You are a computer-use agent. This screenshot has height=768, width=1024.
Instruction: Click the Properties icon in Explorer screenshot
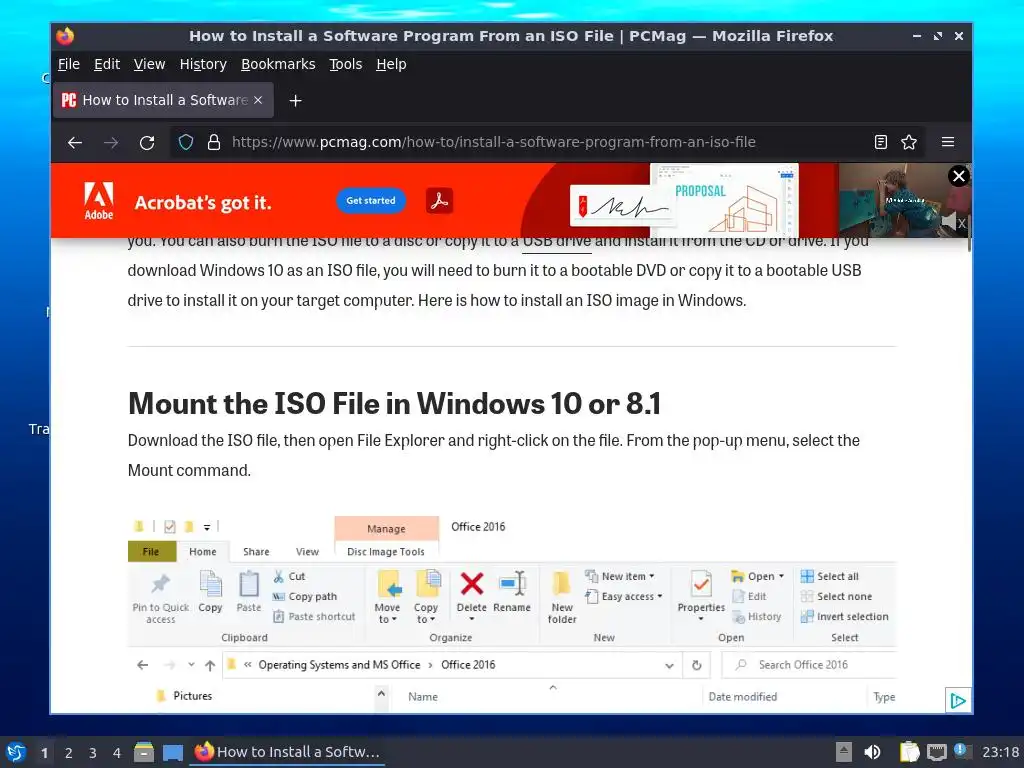click(701, 584)
